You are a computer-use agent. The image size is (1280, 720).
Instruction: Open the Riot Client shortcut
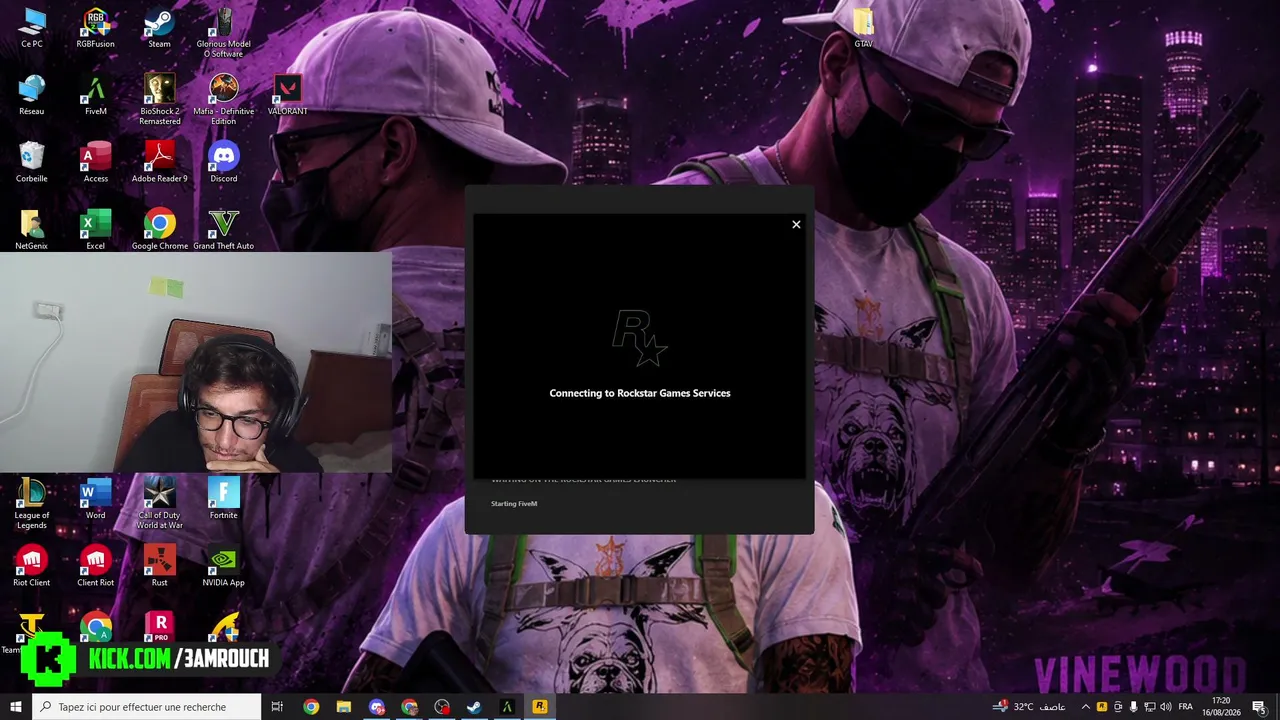32,566
